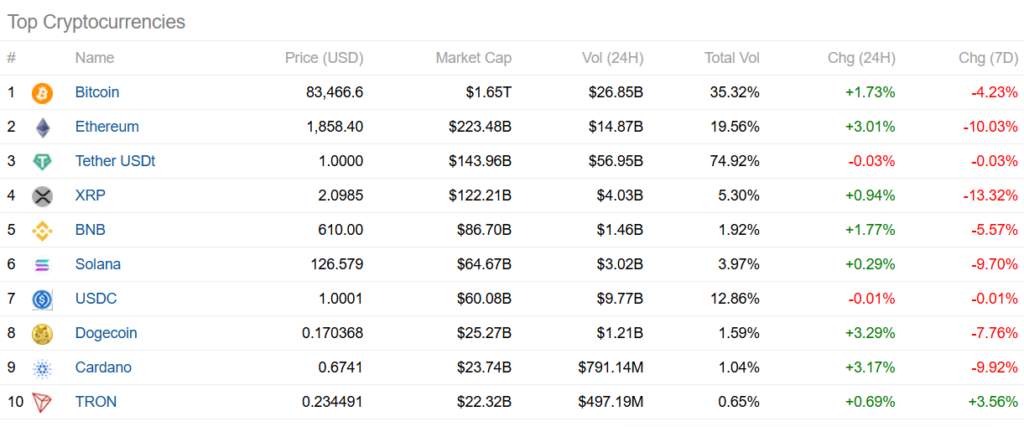1024x427 pixels.
Task: Click the # rank column header
Action: pyautogui.click(x=11, y=58)
